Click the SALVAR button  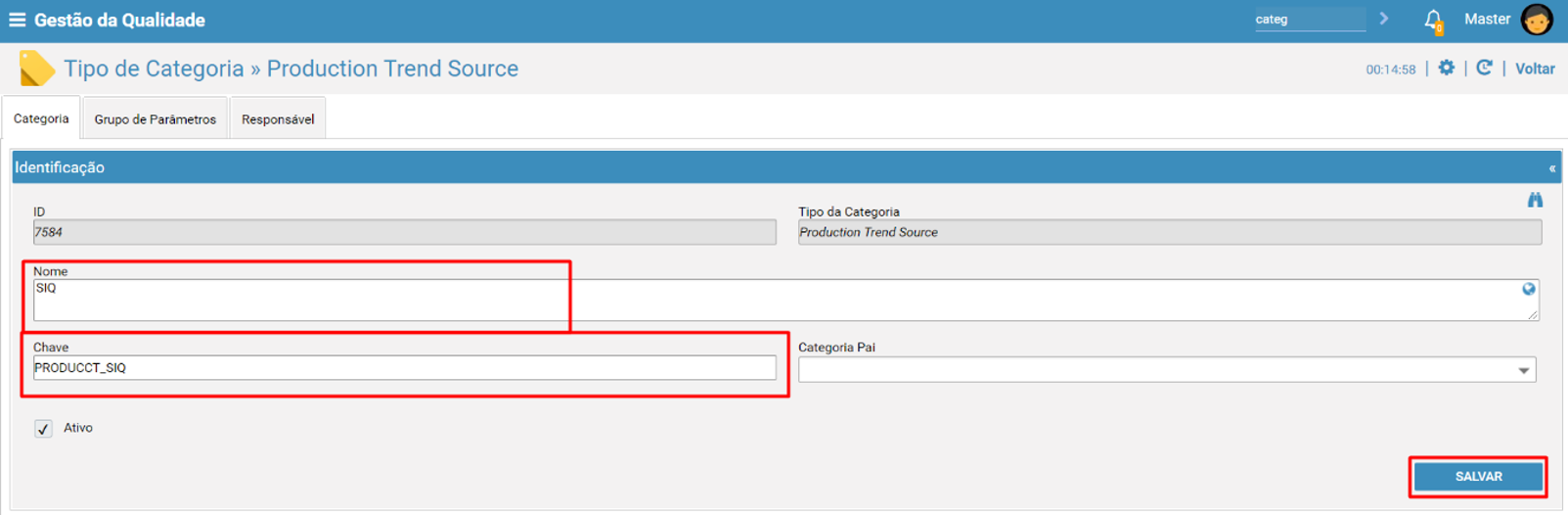[x=1478, y=477]
